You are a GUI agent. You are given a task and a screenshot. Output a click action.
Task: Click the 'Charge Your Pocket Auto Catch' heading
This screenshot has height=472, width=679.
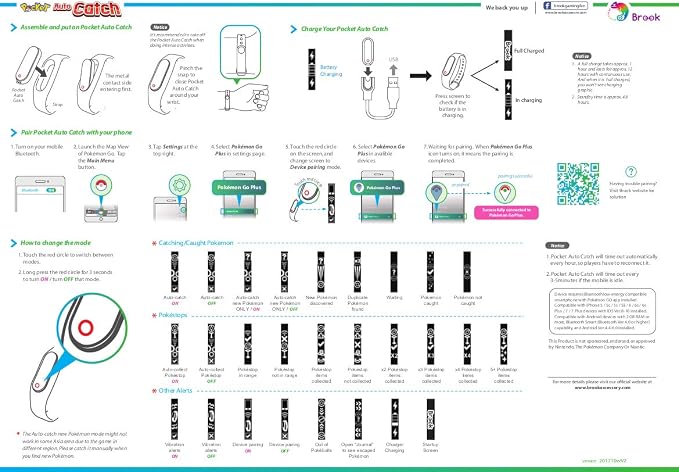point(345,29)
